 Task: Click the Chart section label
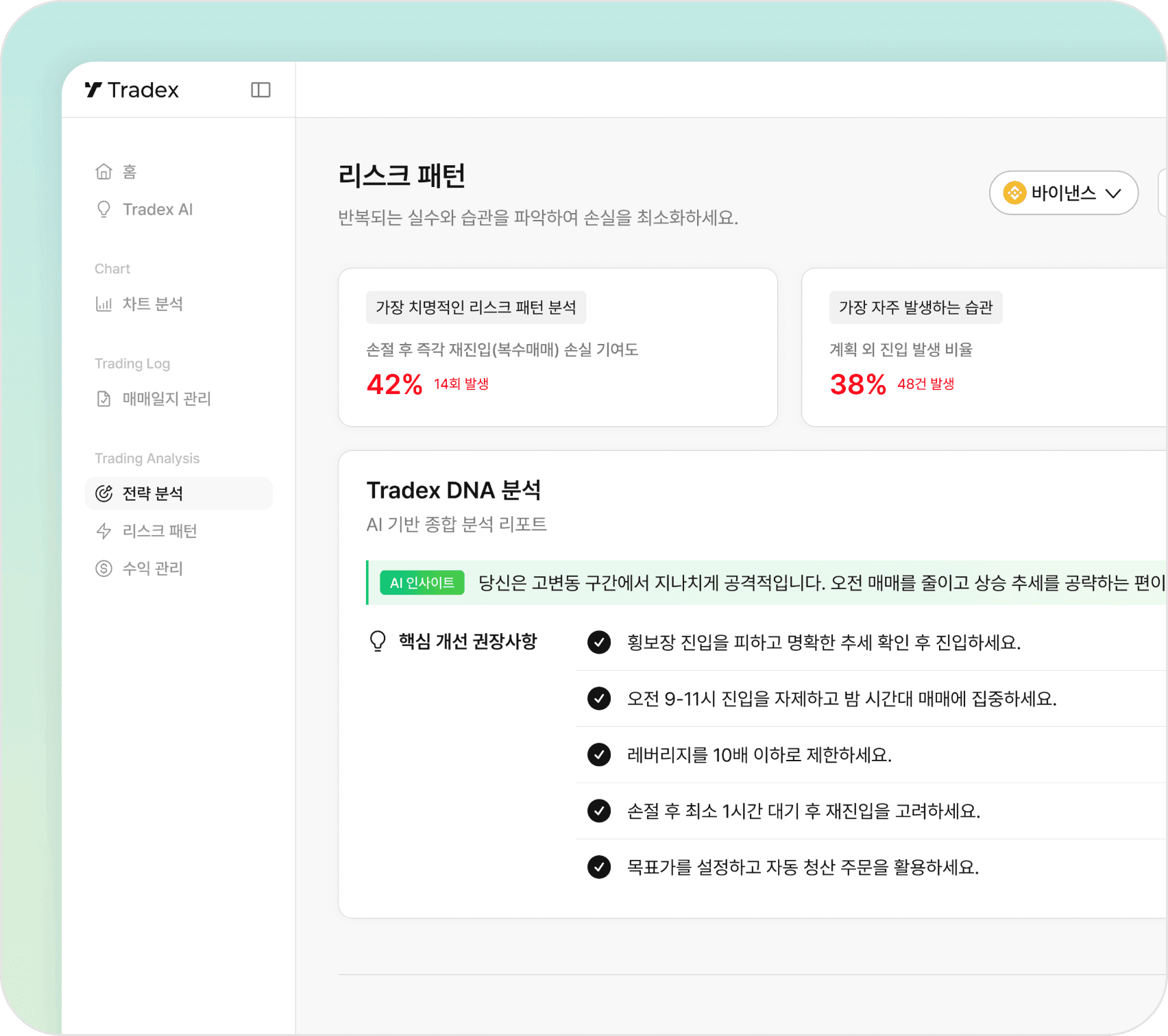coord(112,269)
